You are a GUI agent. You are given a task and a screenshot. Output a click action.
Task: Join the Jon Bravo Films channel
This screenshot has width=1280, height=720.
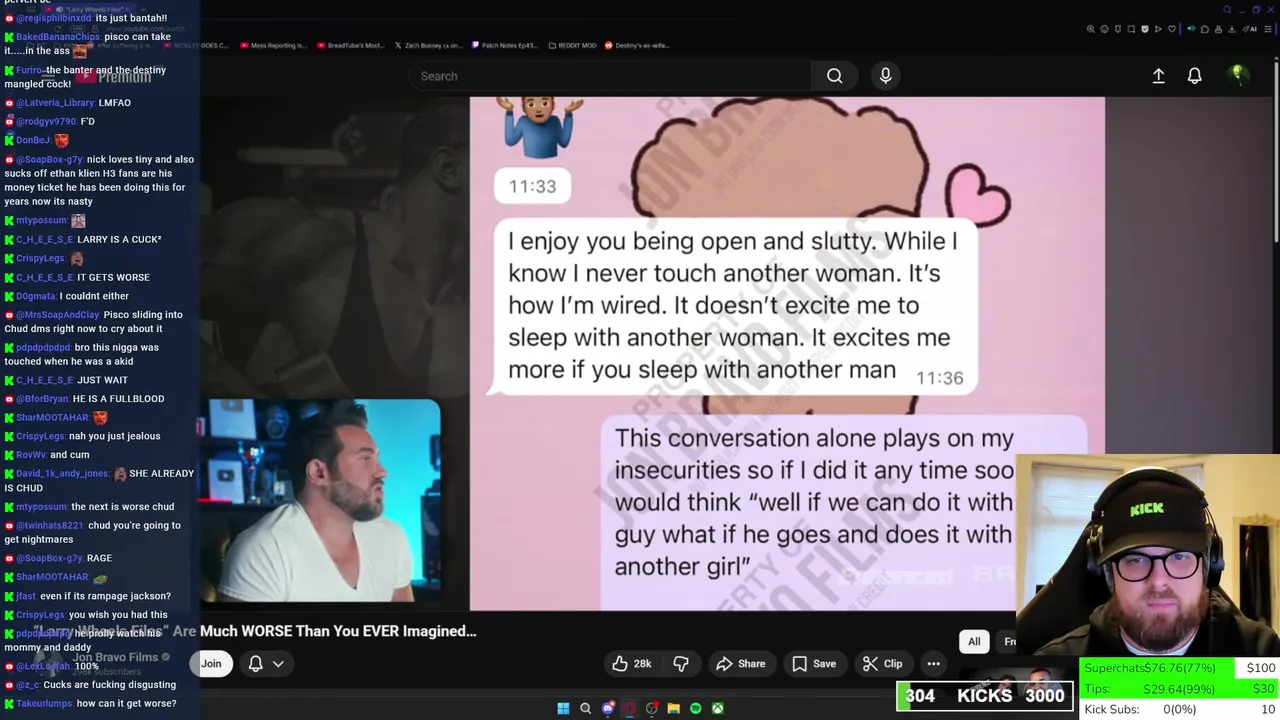(x=211, y=664)
